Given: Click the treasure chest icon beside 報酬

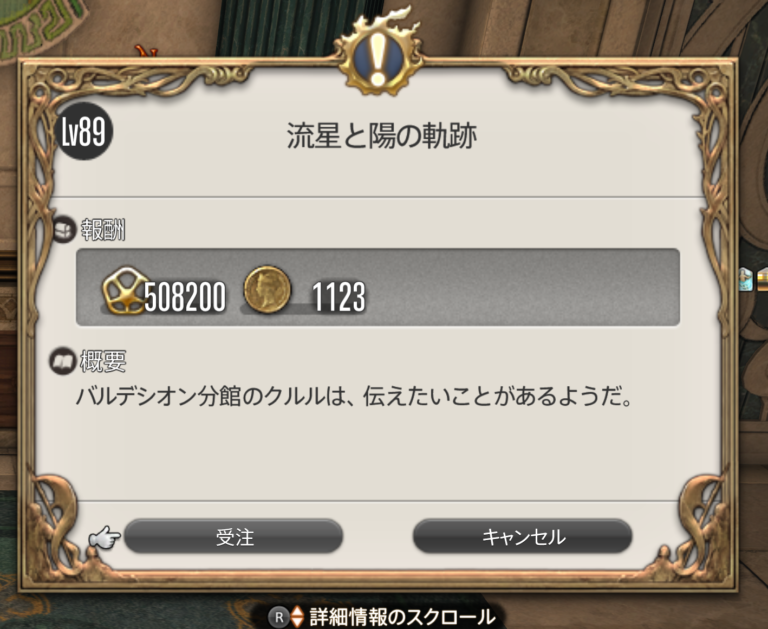Looking at the screenshot, I should click(65, 230).
